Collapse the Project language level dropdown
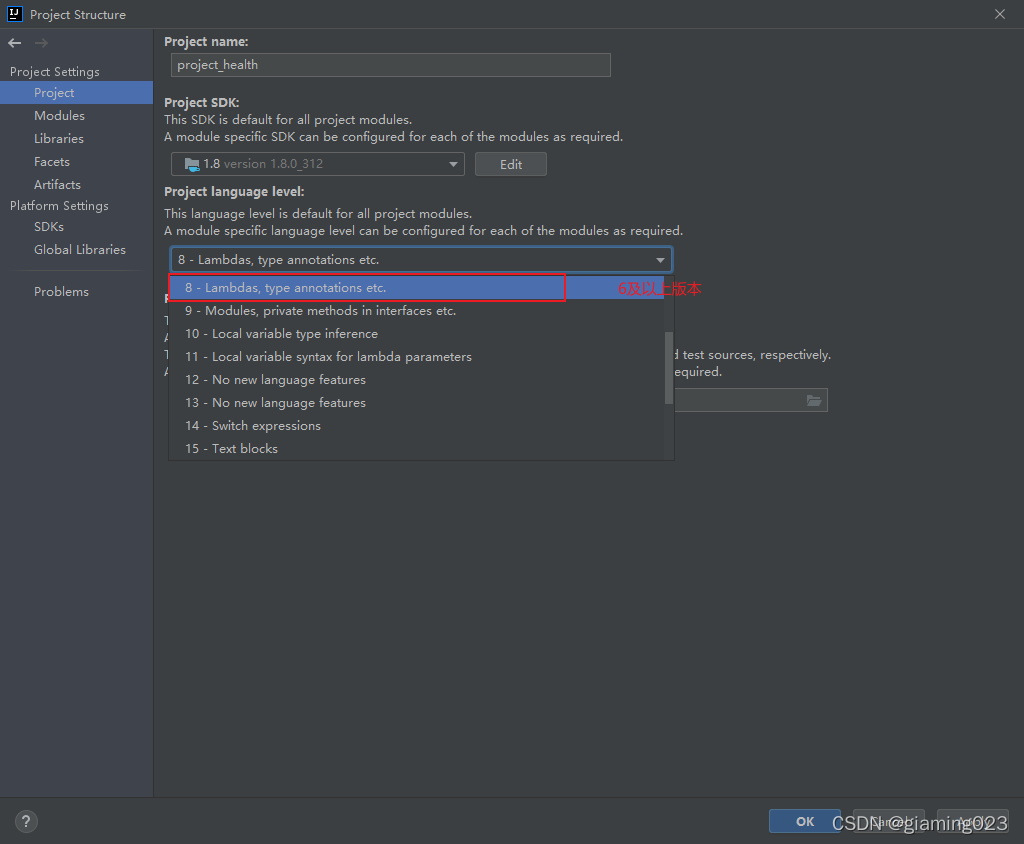The width and height of the screenshot is (1024, 844). [x=660, y=258]
